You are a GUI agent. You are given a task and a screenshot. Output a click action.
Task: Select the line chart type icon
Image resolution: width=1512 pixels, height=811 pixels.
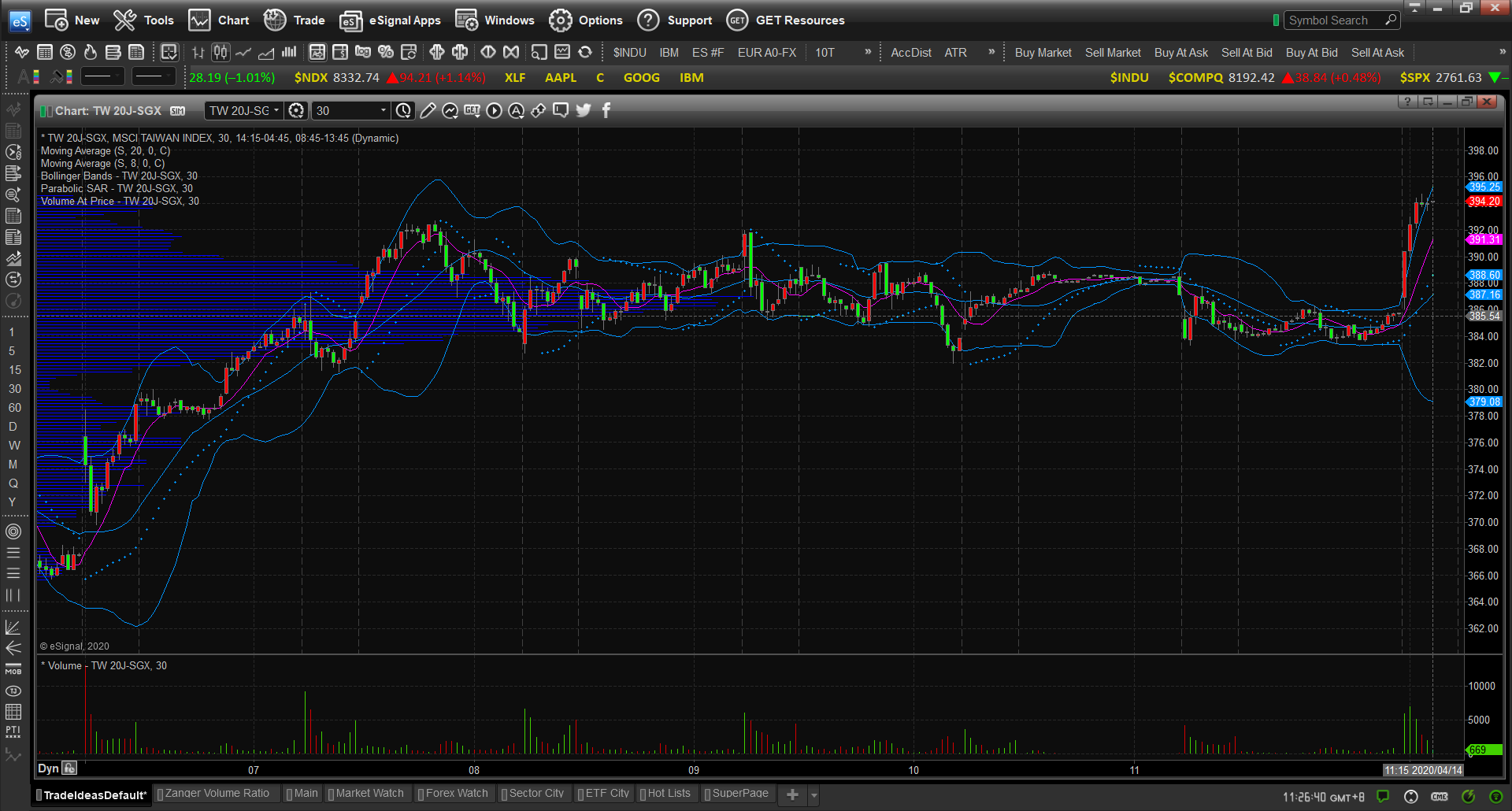coord(243,53)
